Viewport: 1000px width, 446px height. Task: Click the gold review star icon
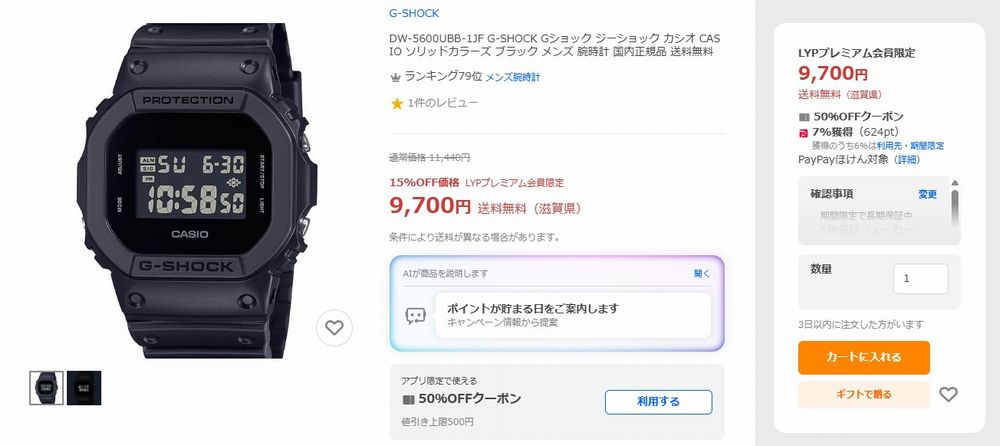[397, 103]
